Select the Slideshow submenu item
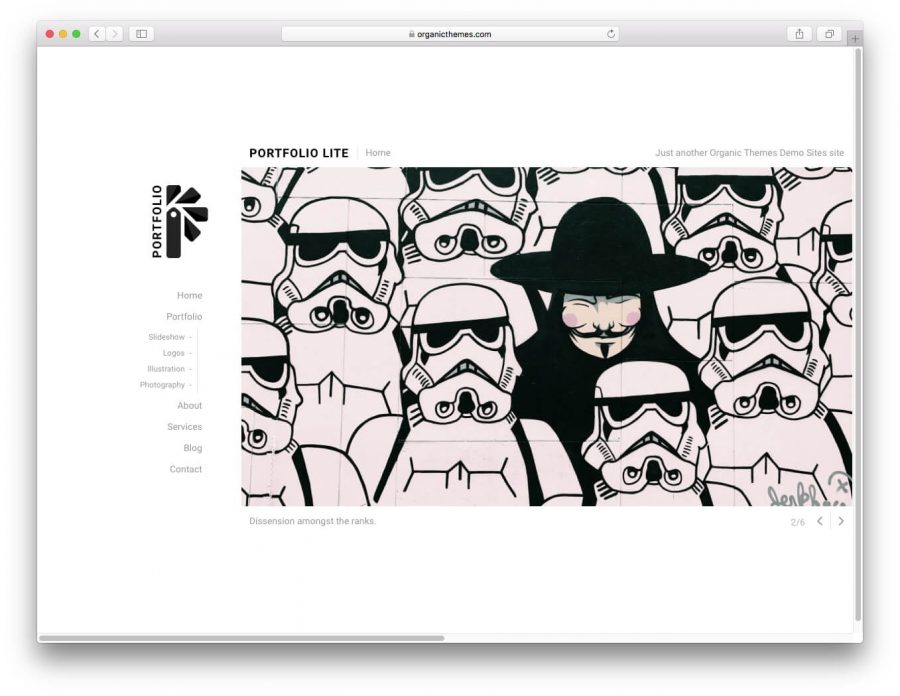This screenshot has width=900, height=696. click(166, 337)
